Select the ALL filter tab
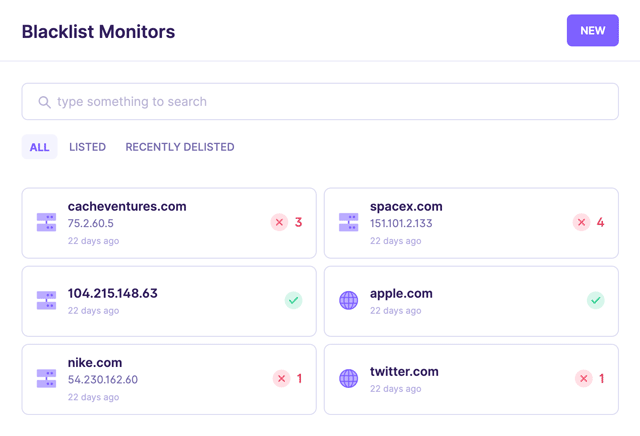Viewport: 640px width, 436px height. click(39, 147)
